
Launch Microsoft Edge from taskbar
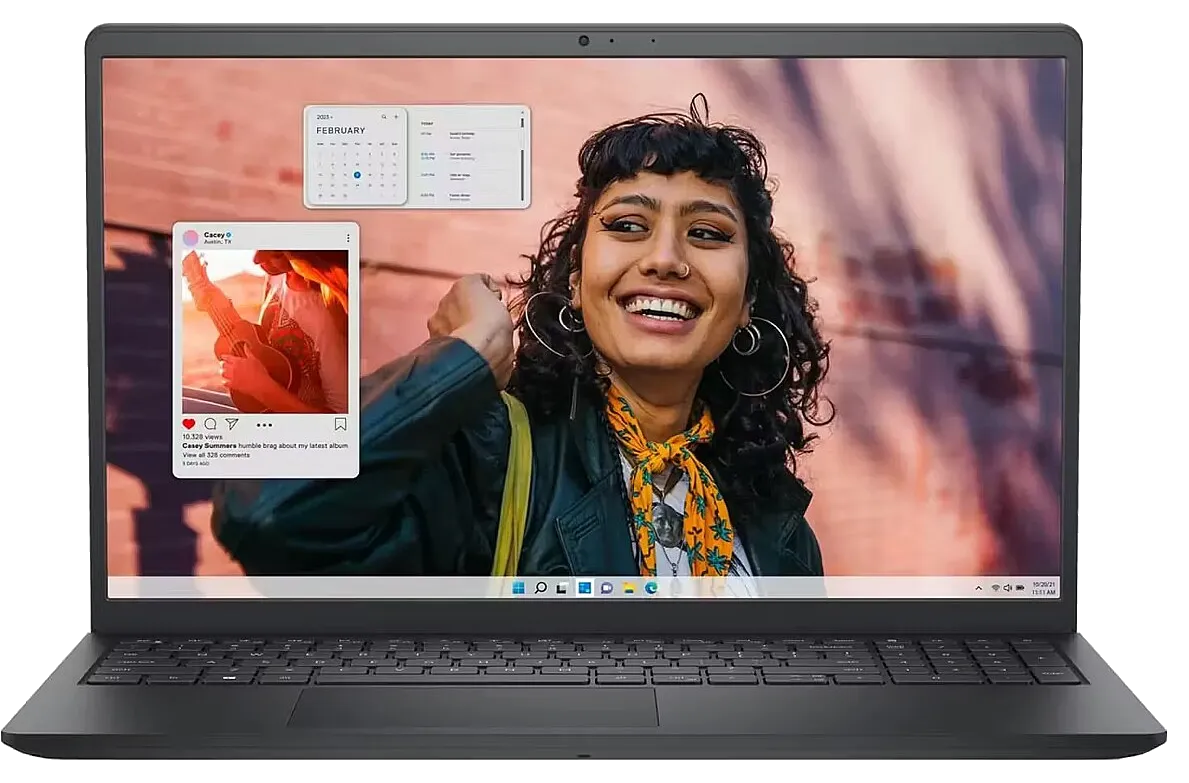651,587
